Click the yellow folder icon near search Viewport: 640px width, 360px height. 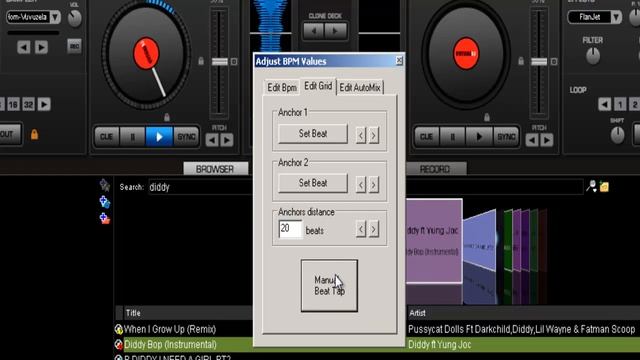604,187
